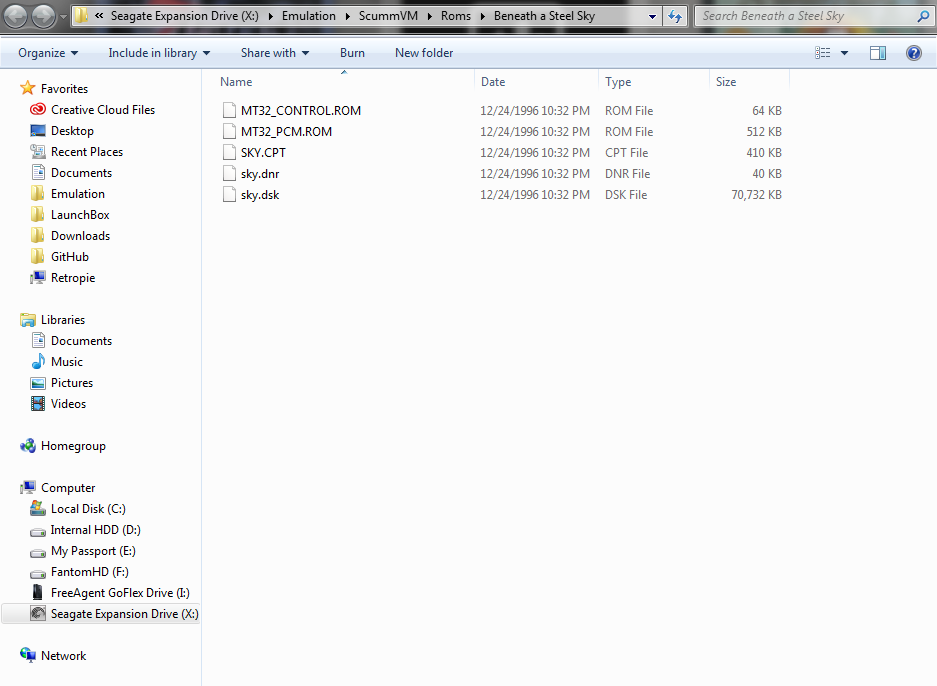Viewport: 937px width, 686px height.
Task: Click the Burn toolbar button
Action: click(x=352, y=53)
